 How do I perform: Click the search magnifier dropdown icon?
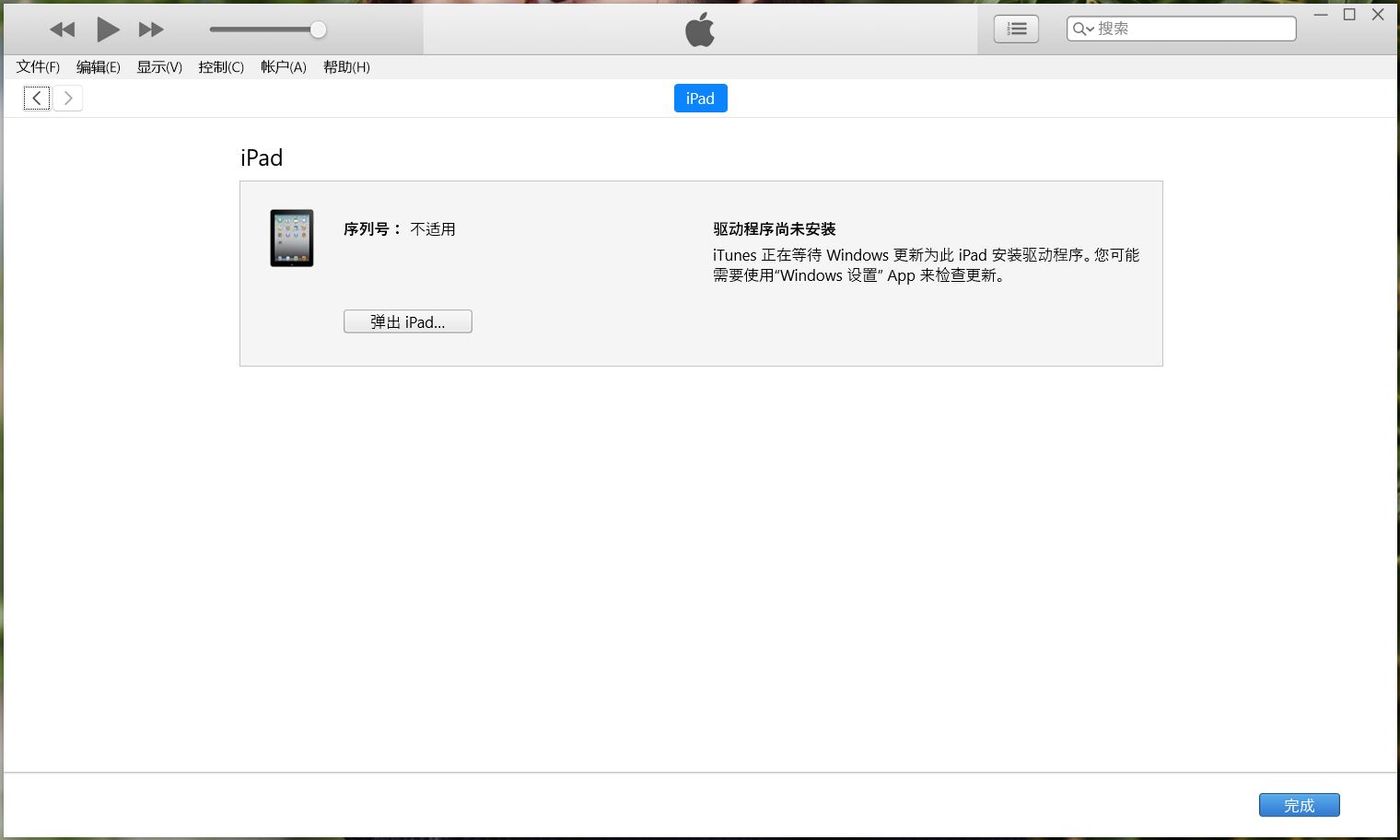pos(1083,29)
